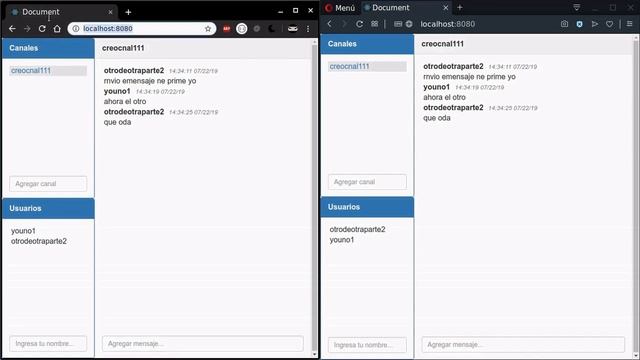Open the Opera Menú button
Screen dimensions: 640x360
tap(340, 8)
